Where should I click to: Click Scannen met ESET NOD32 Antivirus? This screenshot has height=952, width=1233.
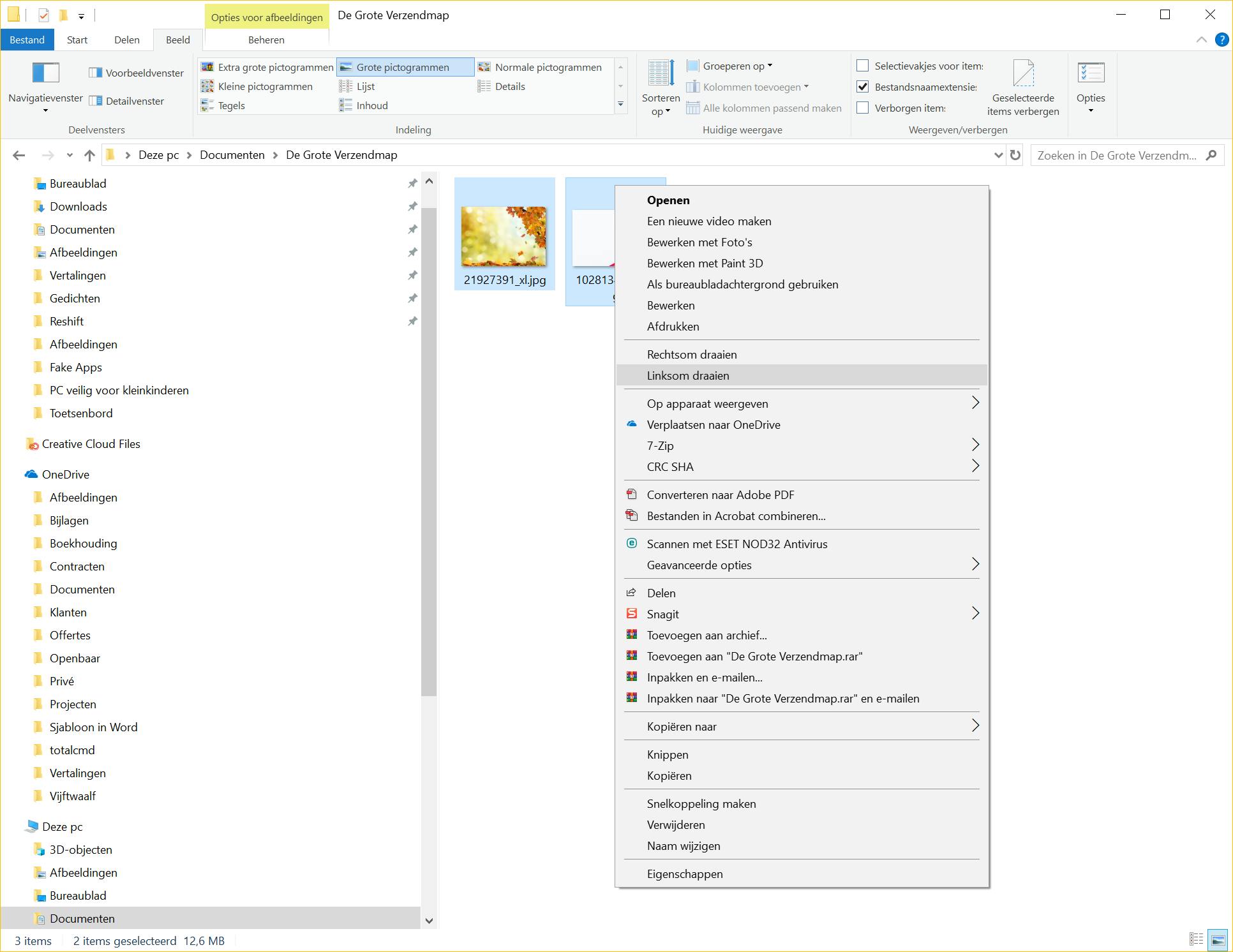[736, 544]
